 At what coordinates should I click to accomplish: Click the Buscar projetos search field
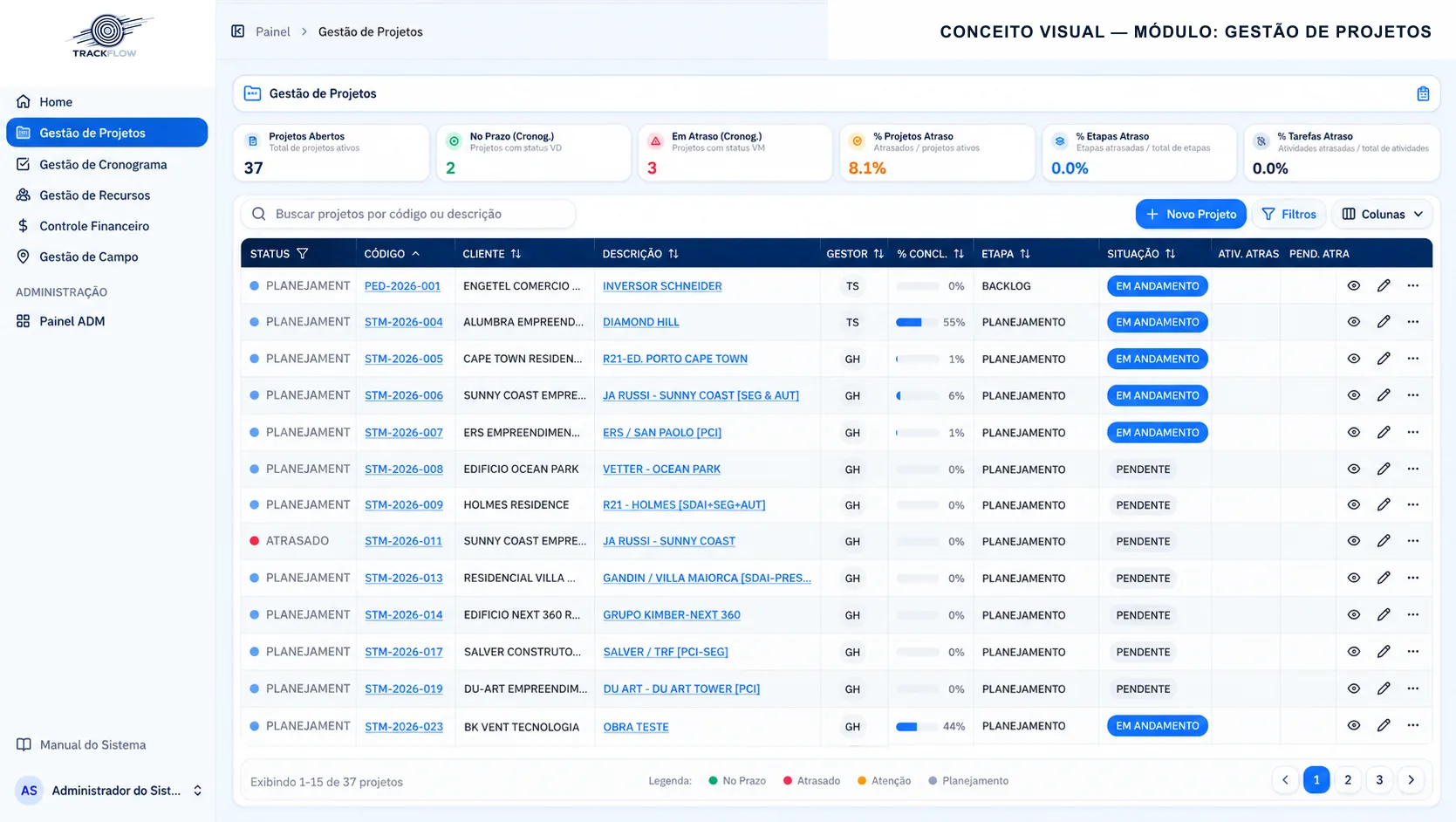[408, 214]
